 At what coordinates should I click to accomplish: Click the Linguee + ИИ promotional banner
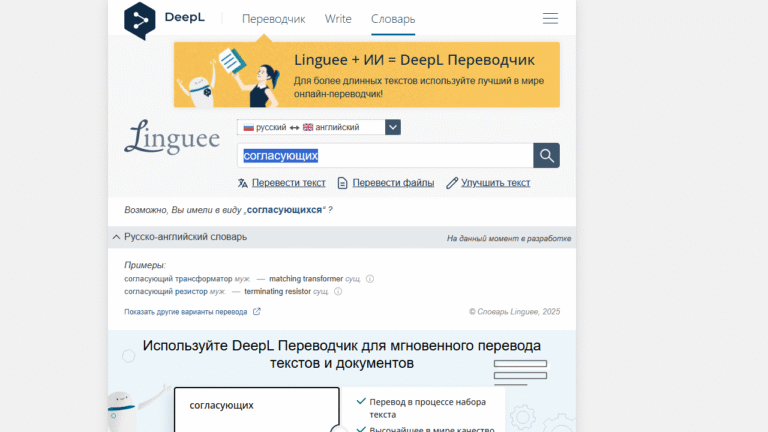coord(366,75)
